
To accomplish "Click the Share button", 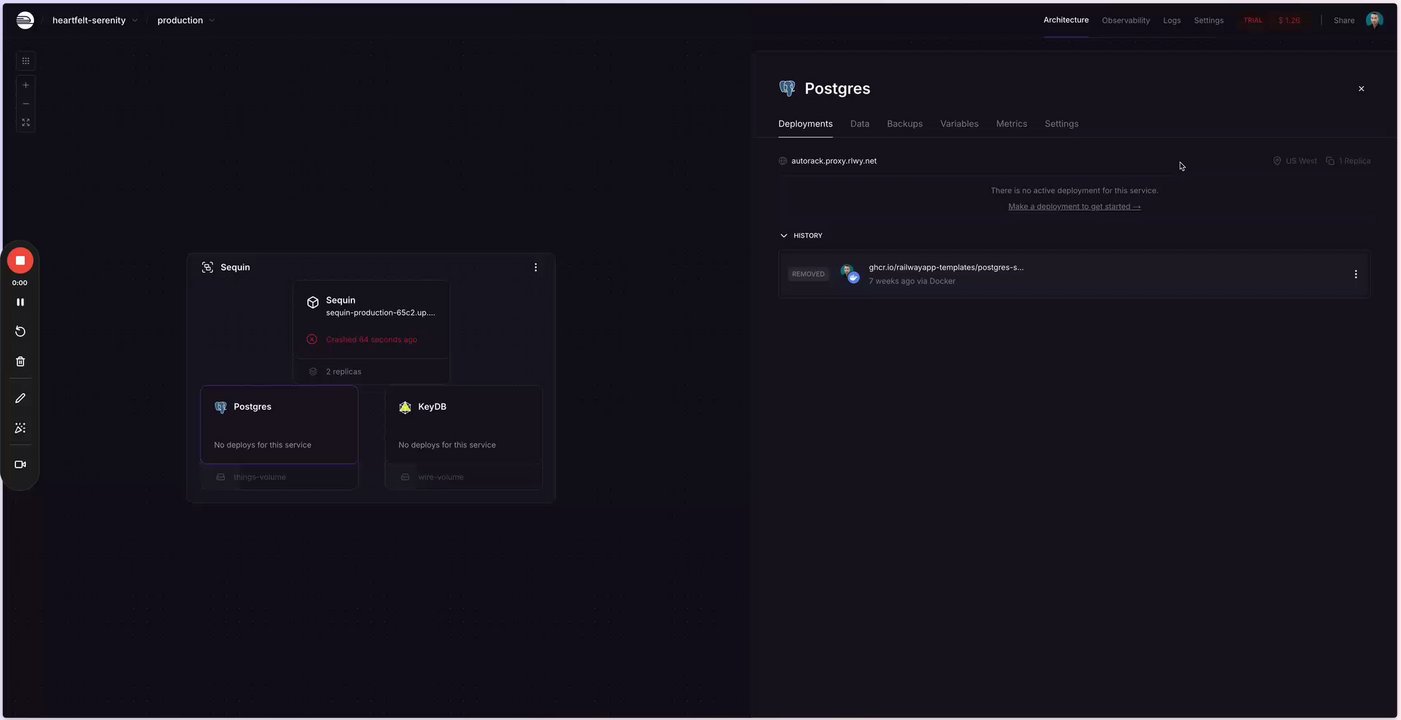I will pos(1344,20).
